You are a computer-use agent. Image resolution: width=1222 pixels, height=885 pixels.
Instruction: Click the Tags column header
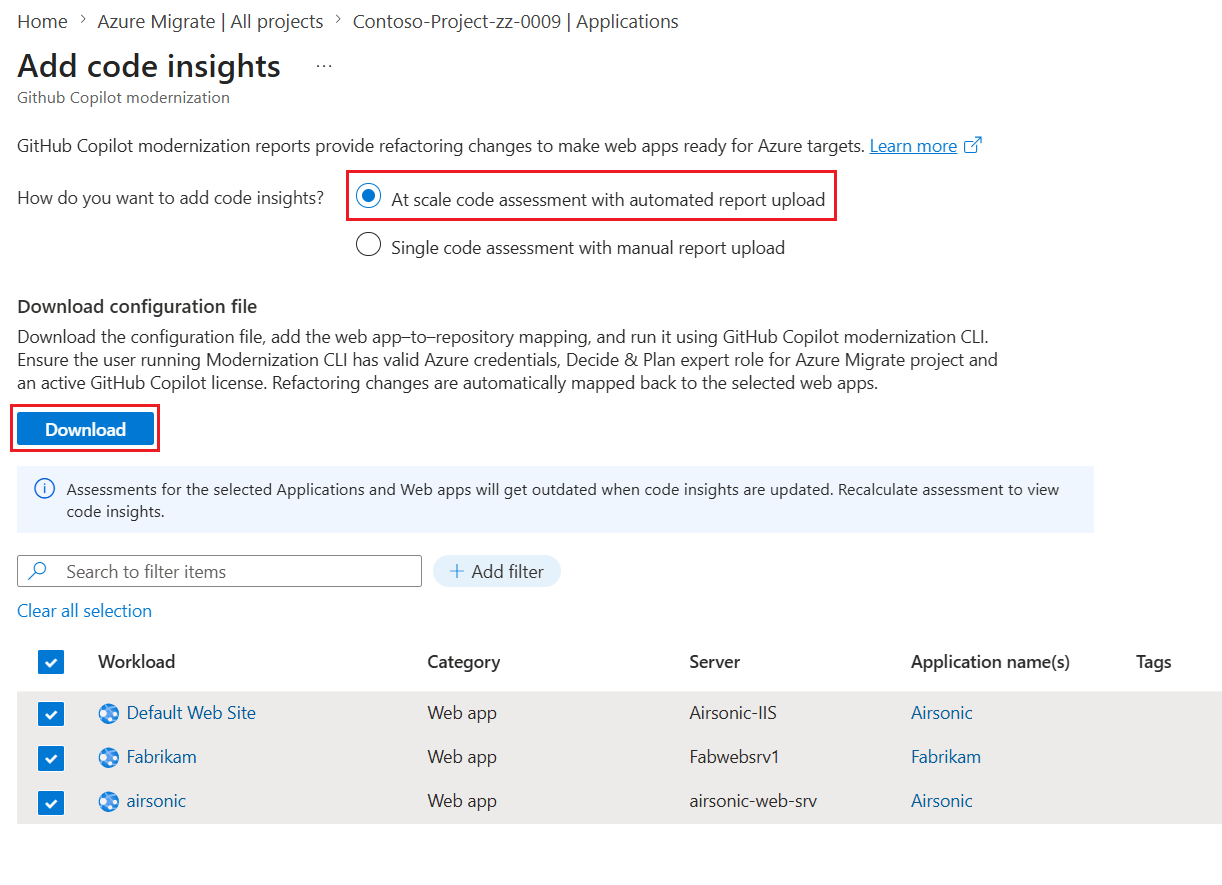point(1153,662)
